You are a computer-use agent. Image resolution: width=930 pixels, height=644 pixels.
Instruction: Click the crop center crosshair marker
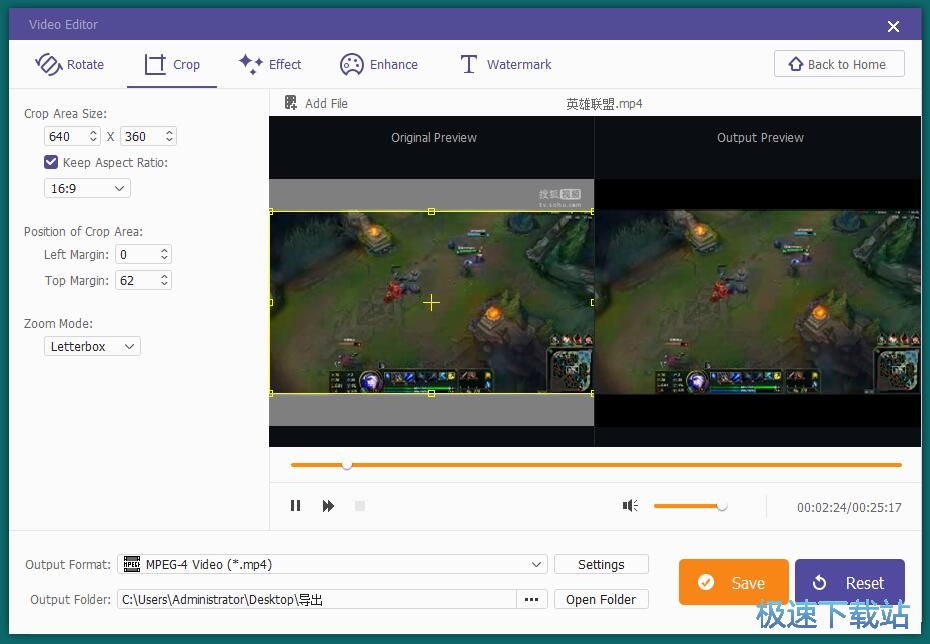point(431,302)
